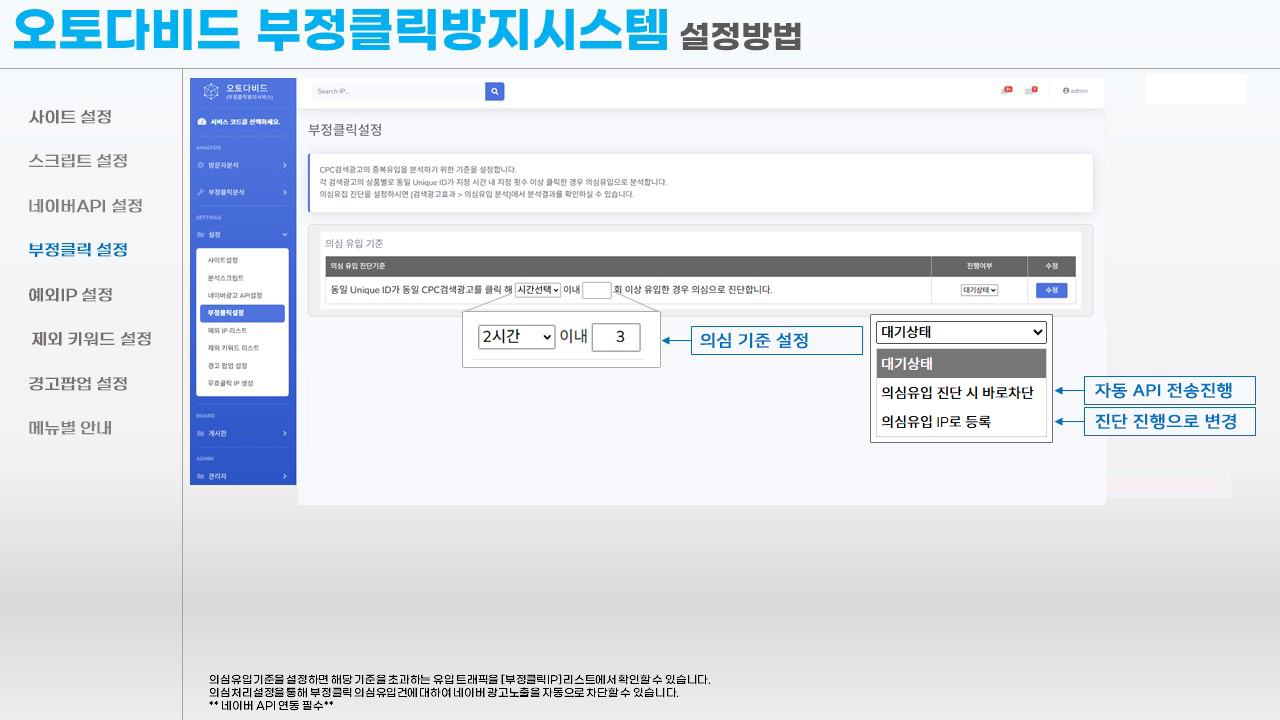Click the blue 수정 button
Image resolution: width=1280 pixels, height=720 pixels.
1050,290
